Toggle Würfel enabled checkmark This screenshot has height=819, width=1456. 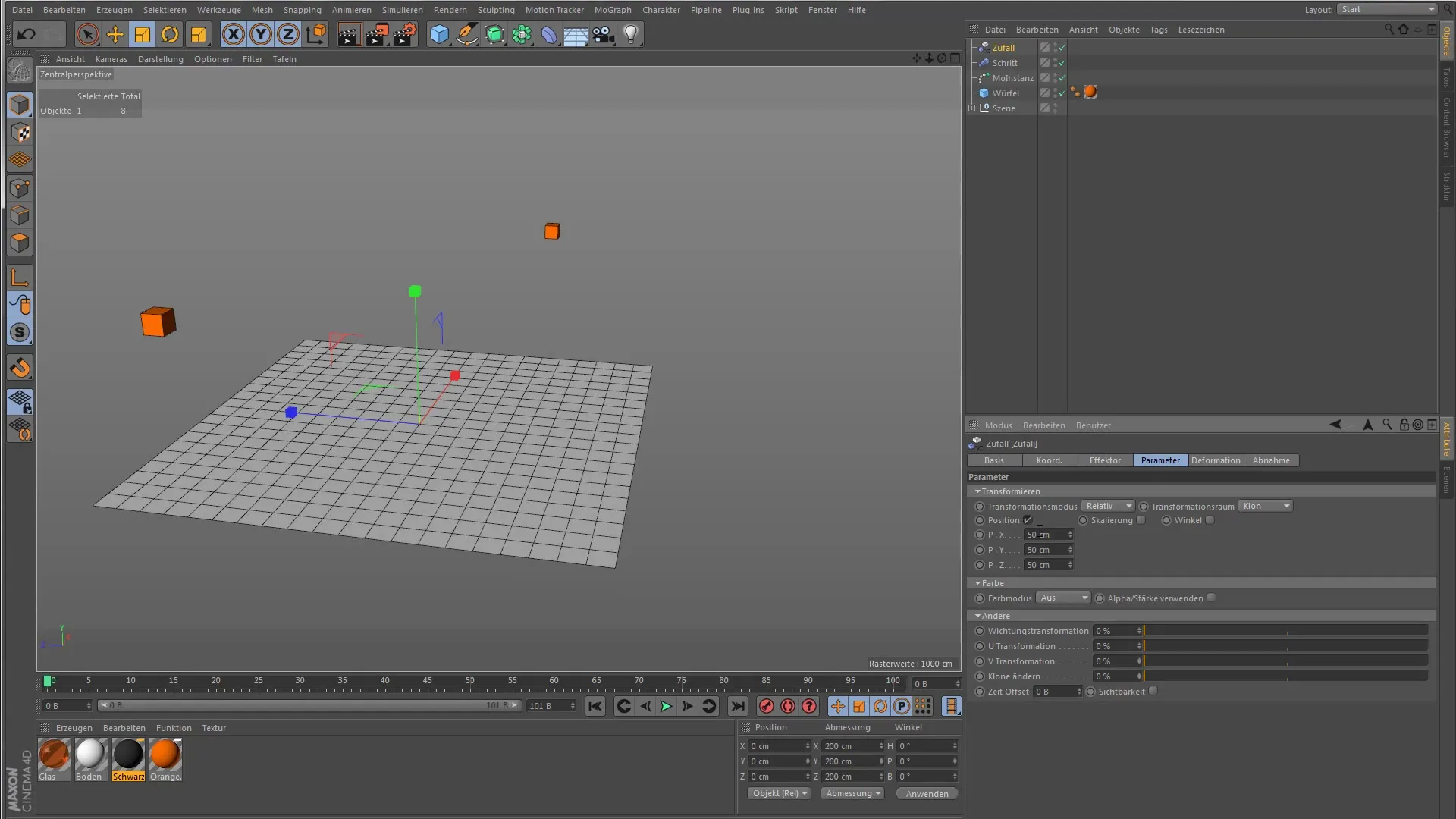(1062, 93)
